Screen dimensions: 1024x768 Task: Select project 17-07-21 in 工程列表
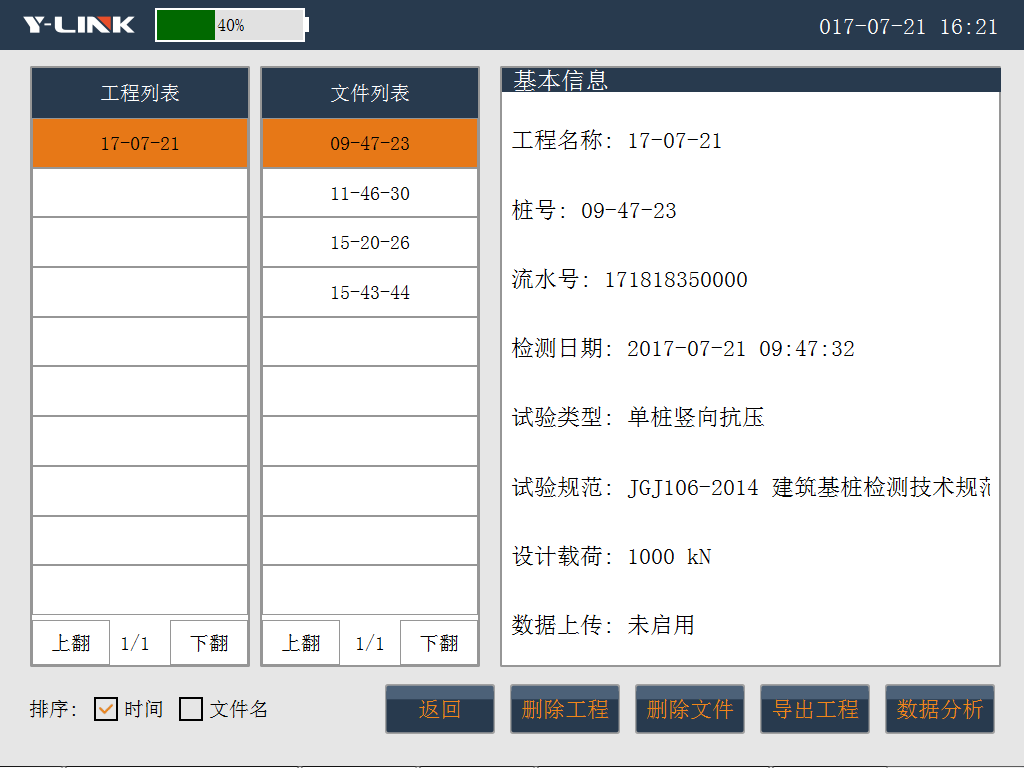[x=140, y=143]
